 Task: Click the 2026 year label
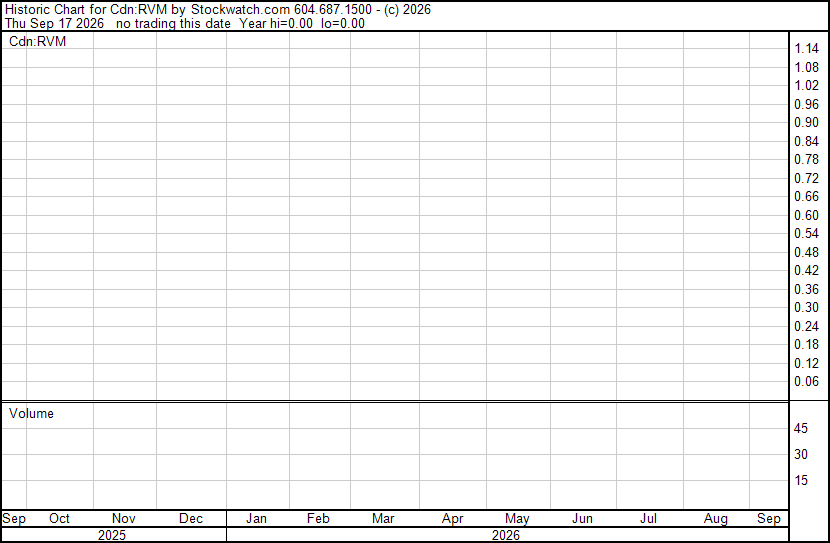tap(506, 535)
